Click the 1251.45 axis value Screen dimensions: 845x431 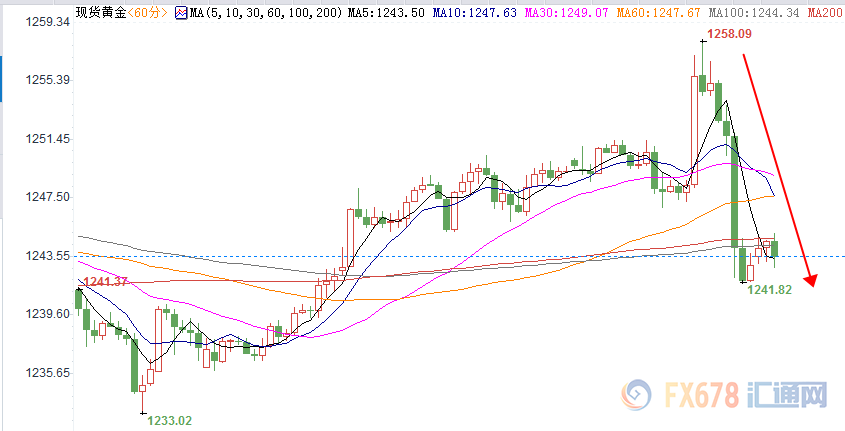(x=47, y=139)
